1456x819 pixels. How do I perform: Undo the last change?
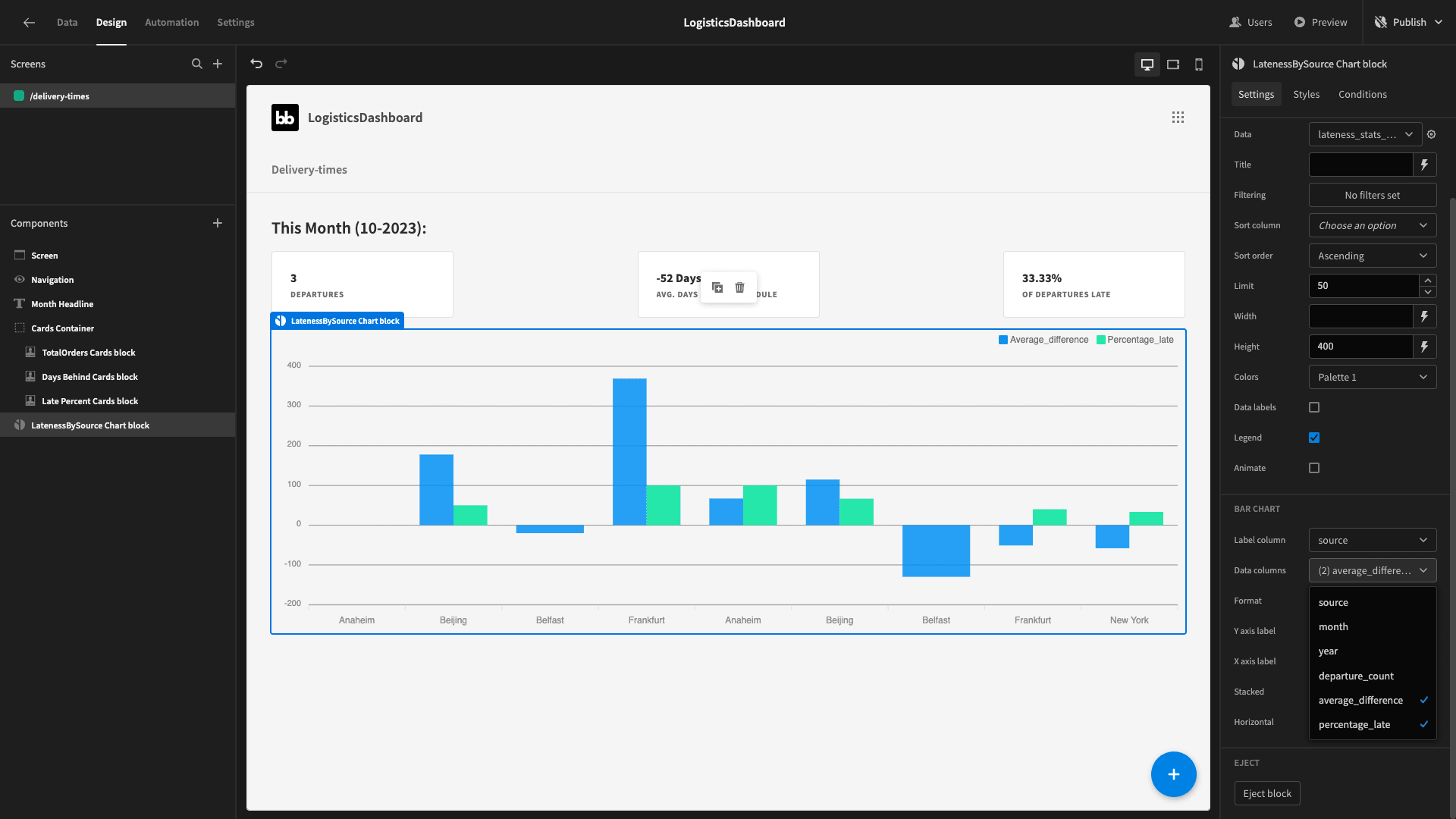(256, 64)
